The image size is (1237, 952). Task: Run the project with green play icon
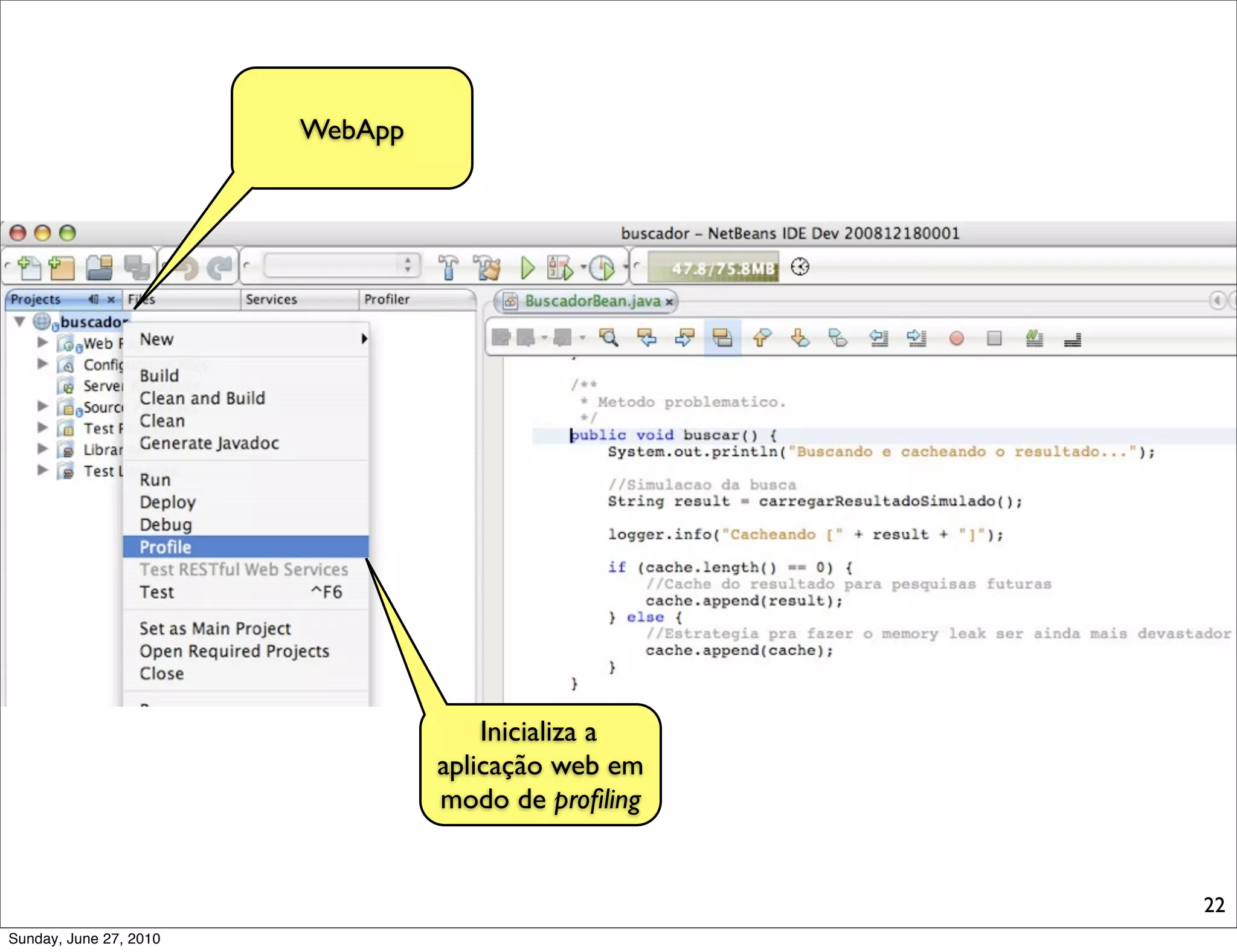coord(527,268)
